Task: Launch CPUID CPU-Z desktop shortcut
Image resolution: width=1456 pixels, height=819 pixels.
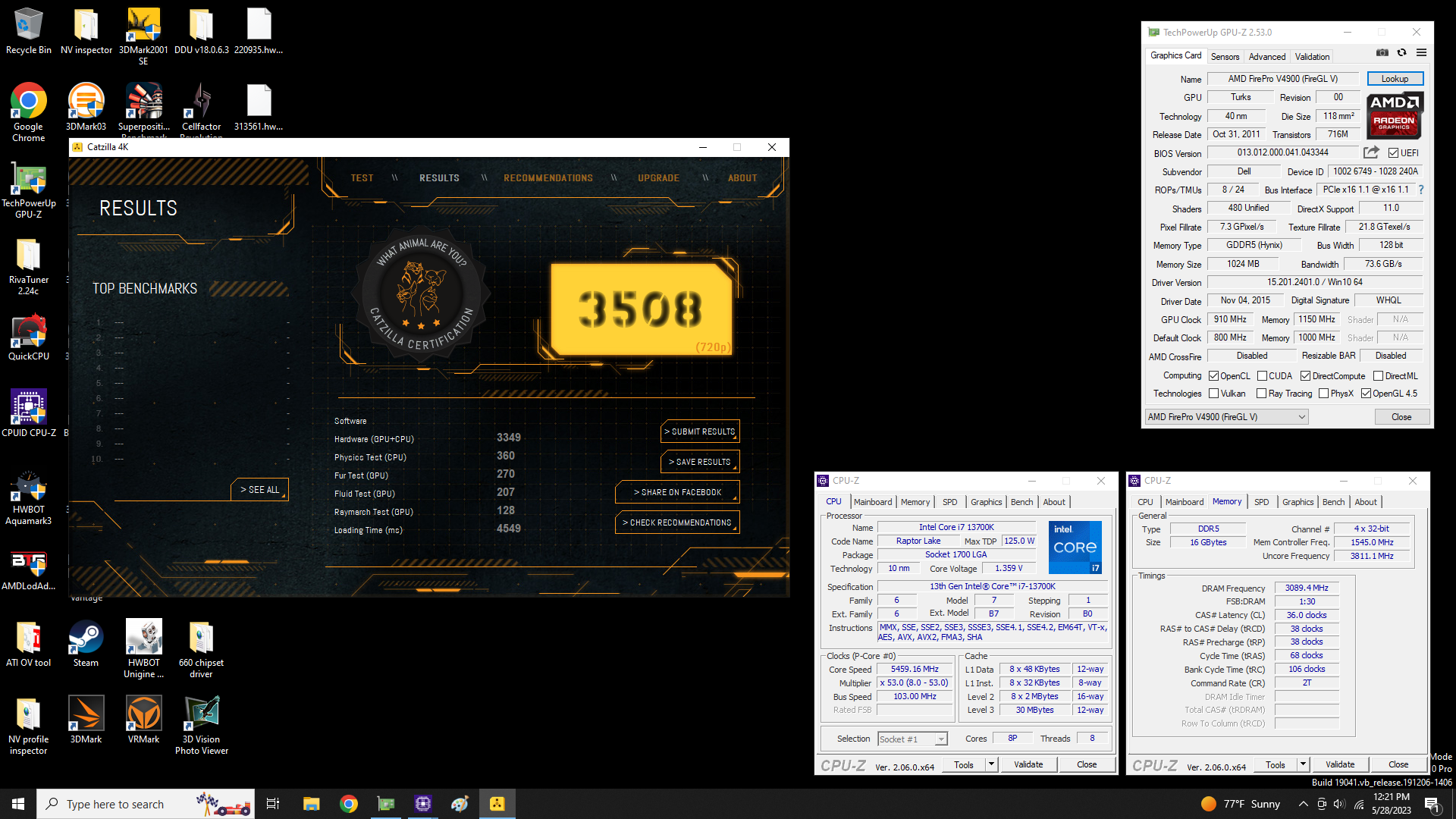Action: tap(29, 413)
